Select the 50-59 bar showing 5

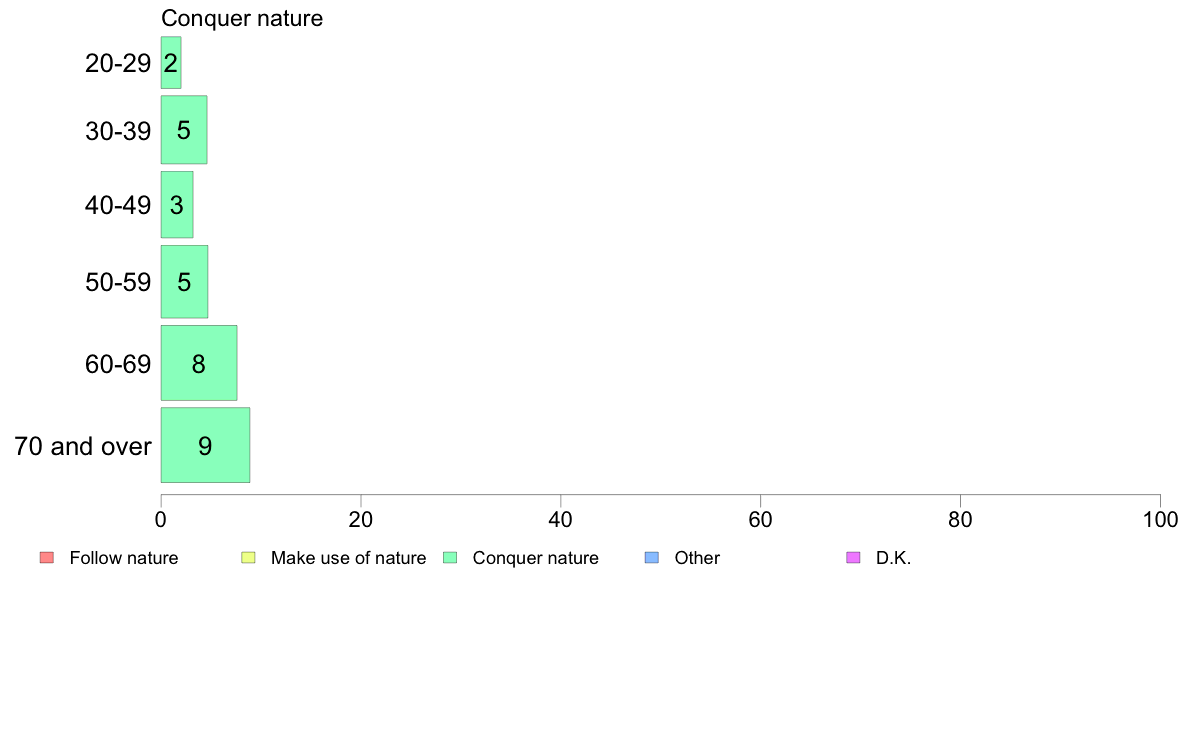[x=184, y=282]
